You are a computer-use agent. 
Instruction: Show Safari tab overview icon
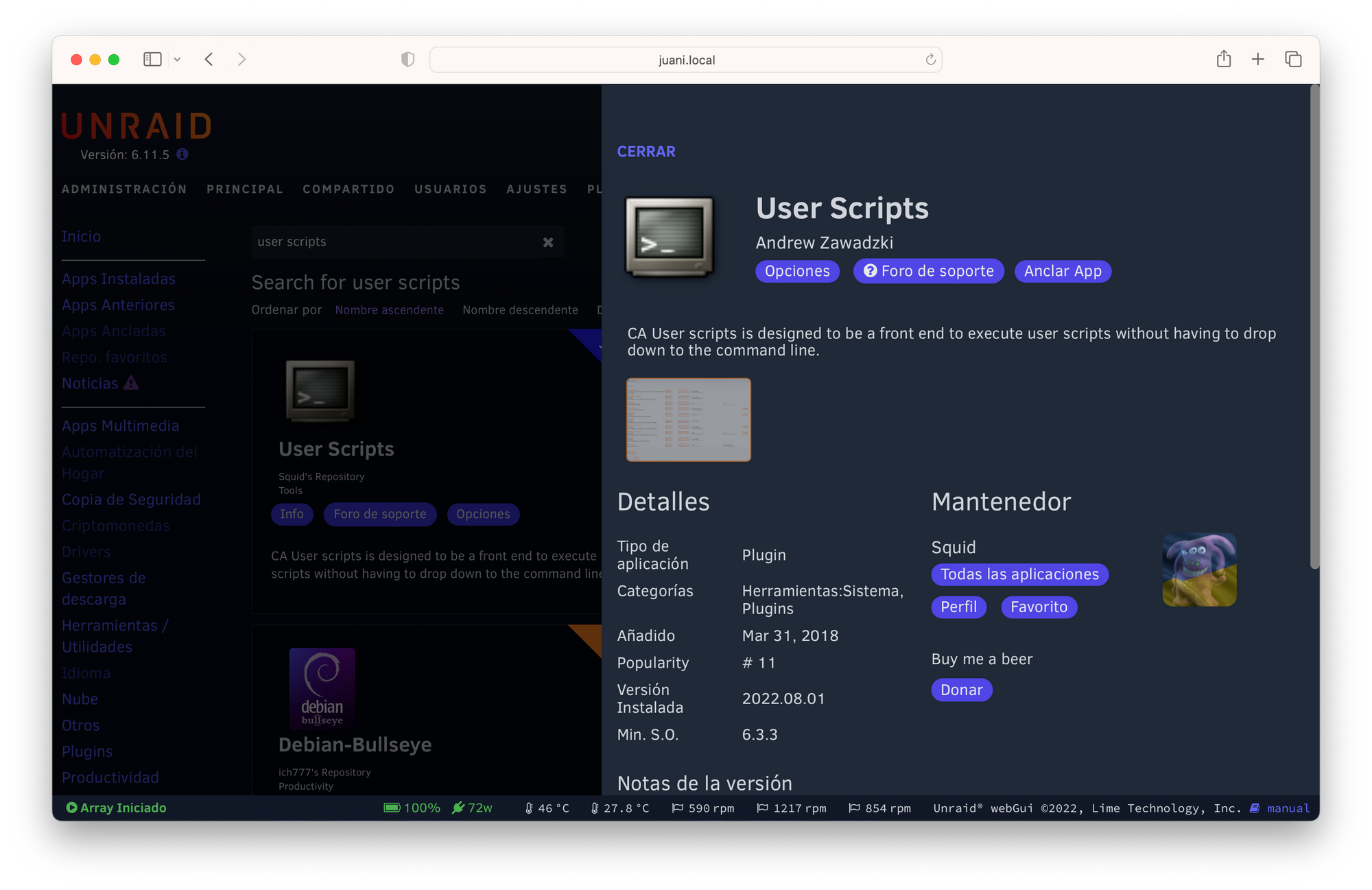click(1293, 60)
